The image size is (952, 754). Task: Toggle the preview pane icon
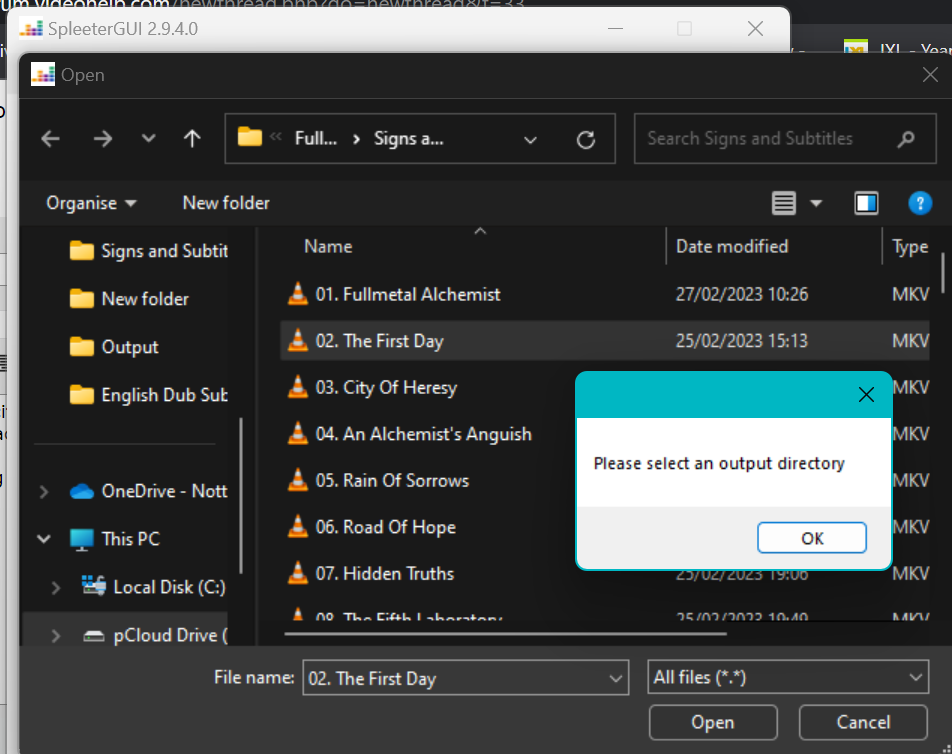tap(866, 203)
